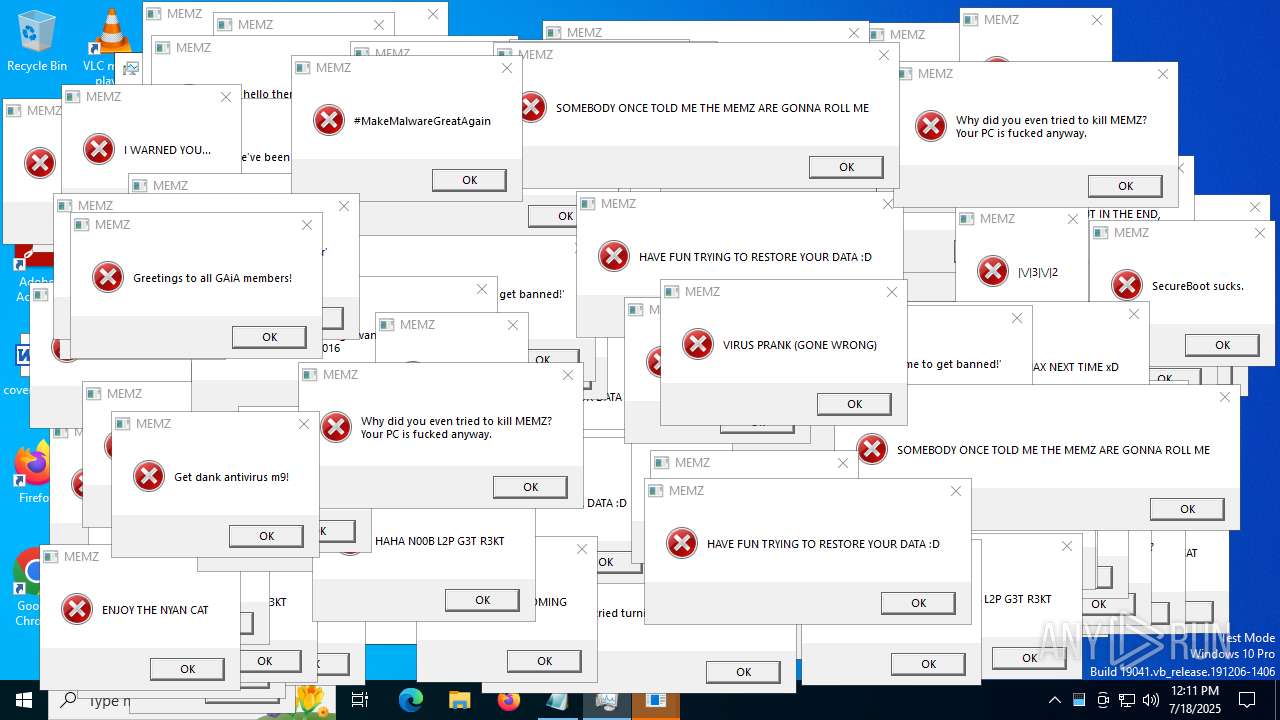
Task: Close the Greetings to all GAiA dialog
Action: coord(307,225)
